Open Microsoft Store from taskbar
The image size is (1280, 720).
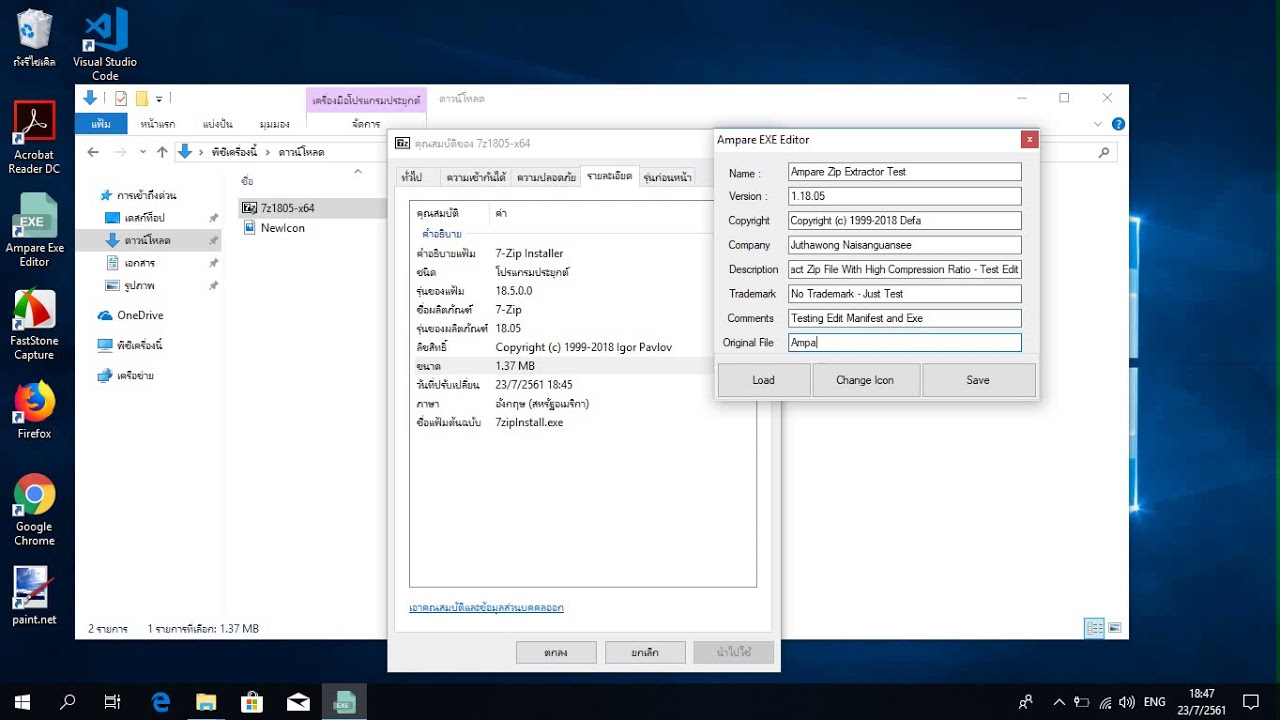pos(252,702)
